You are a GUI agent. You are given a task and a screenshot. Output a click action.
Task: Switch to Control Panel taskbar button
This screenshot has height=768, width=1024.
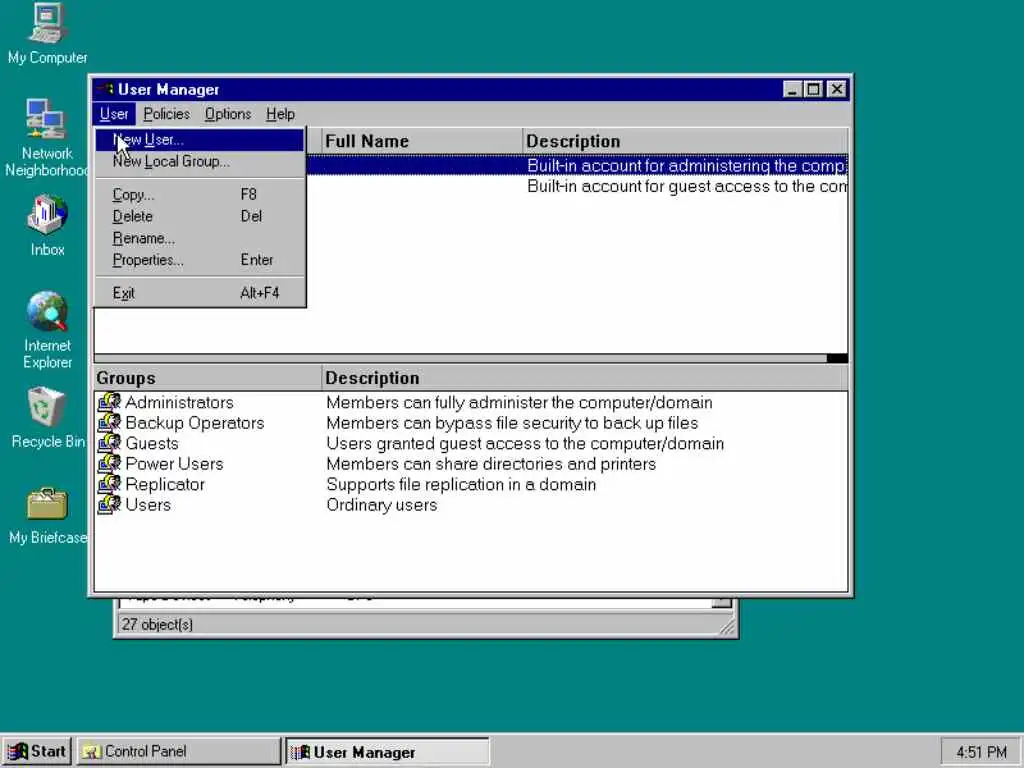[x=178, y=752]
